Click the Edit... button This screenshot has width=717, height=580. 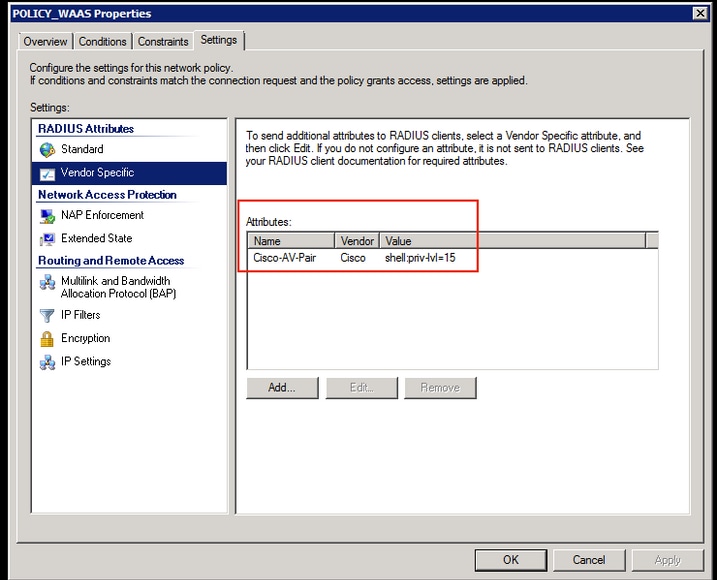362,388
